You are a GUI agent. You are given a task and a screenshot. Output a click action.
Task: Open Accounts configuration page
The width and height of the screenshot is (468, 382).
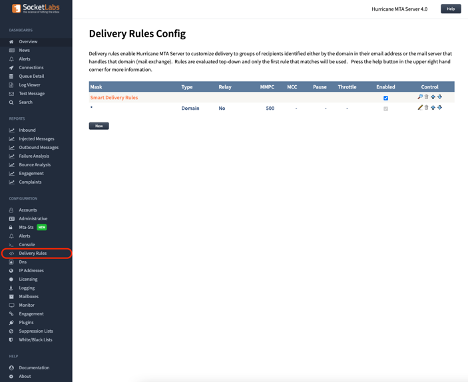[x=28, y=210]
